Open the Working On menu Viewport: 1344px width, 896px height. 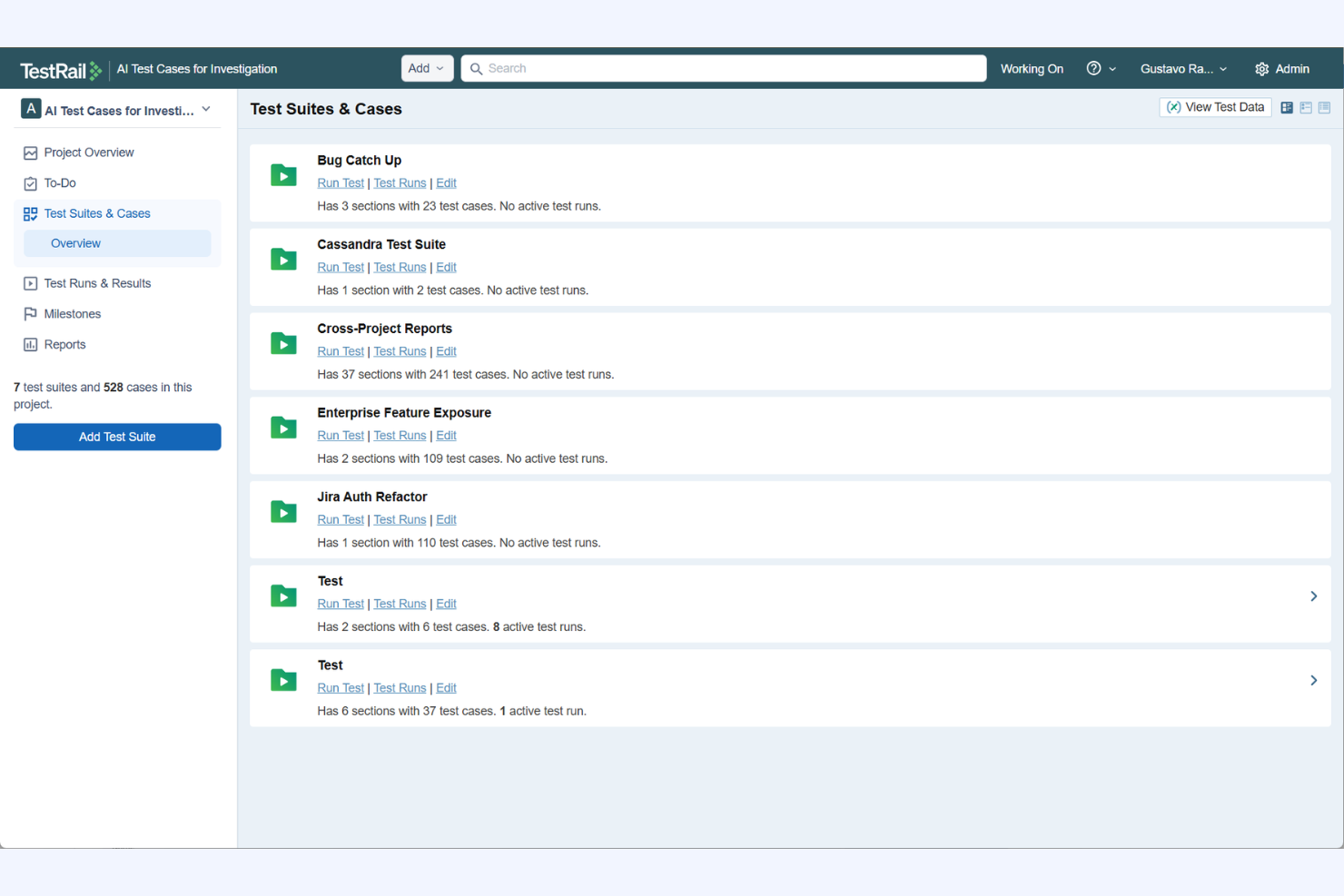[1032, 68]
